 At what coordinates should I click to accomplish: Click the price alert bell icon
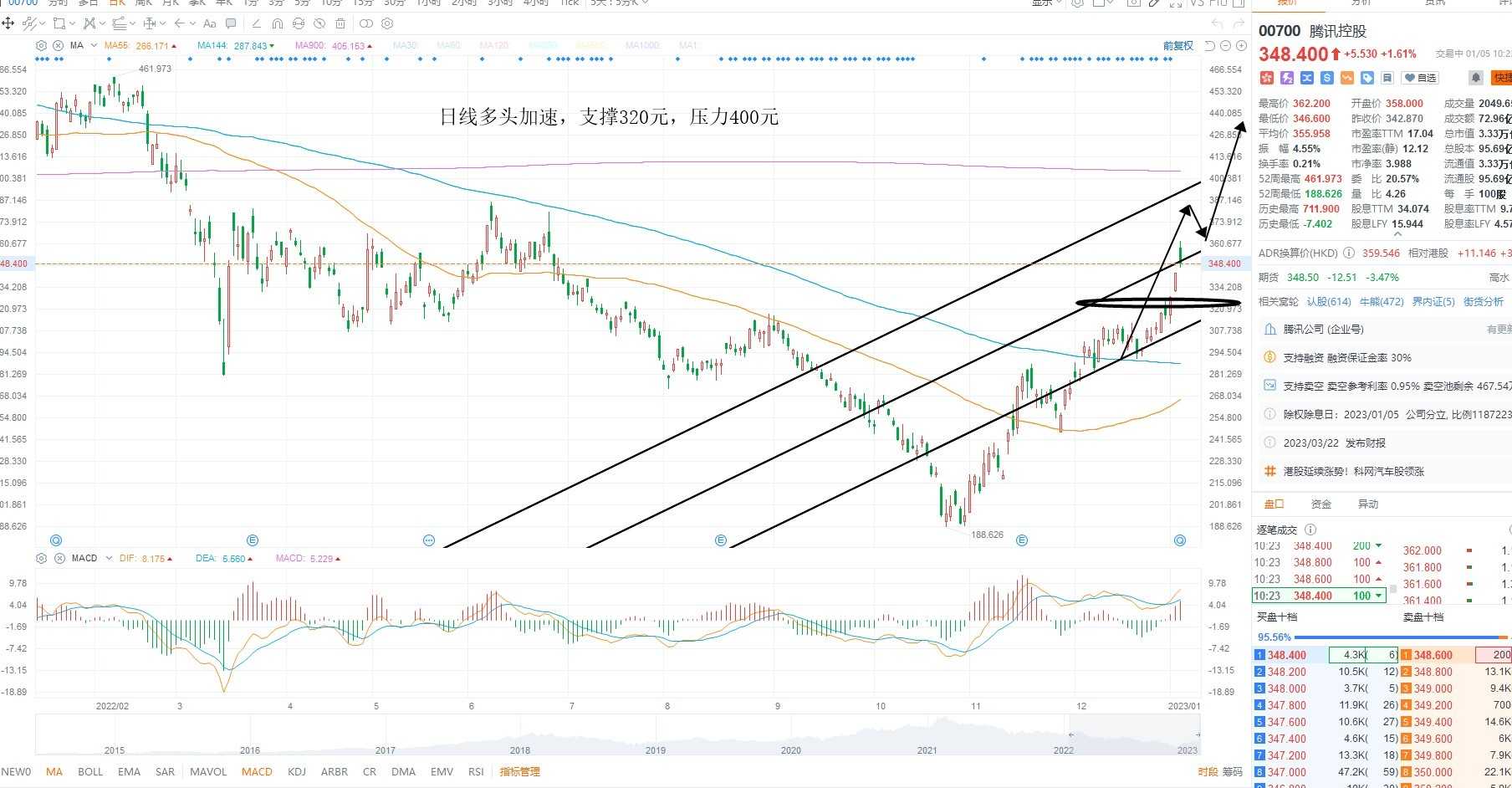(1476, 78)
